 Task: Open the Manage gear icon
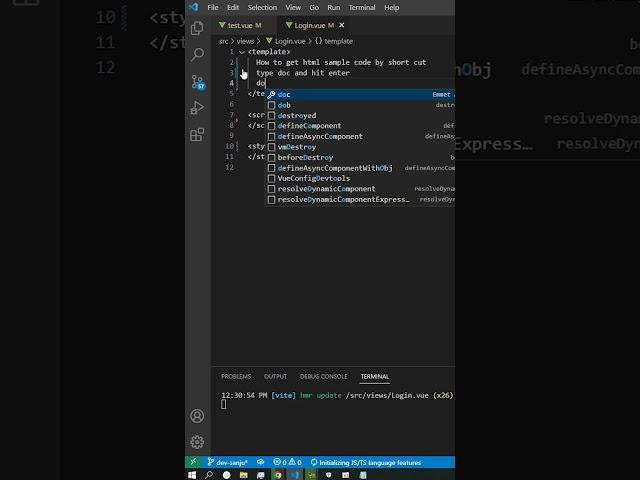(x=197, y=442)
